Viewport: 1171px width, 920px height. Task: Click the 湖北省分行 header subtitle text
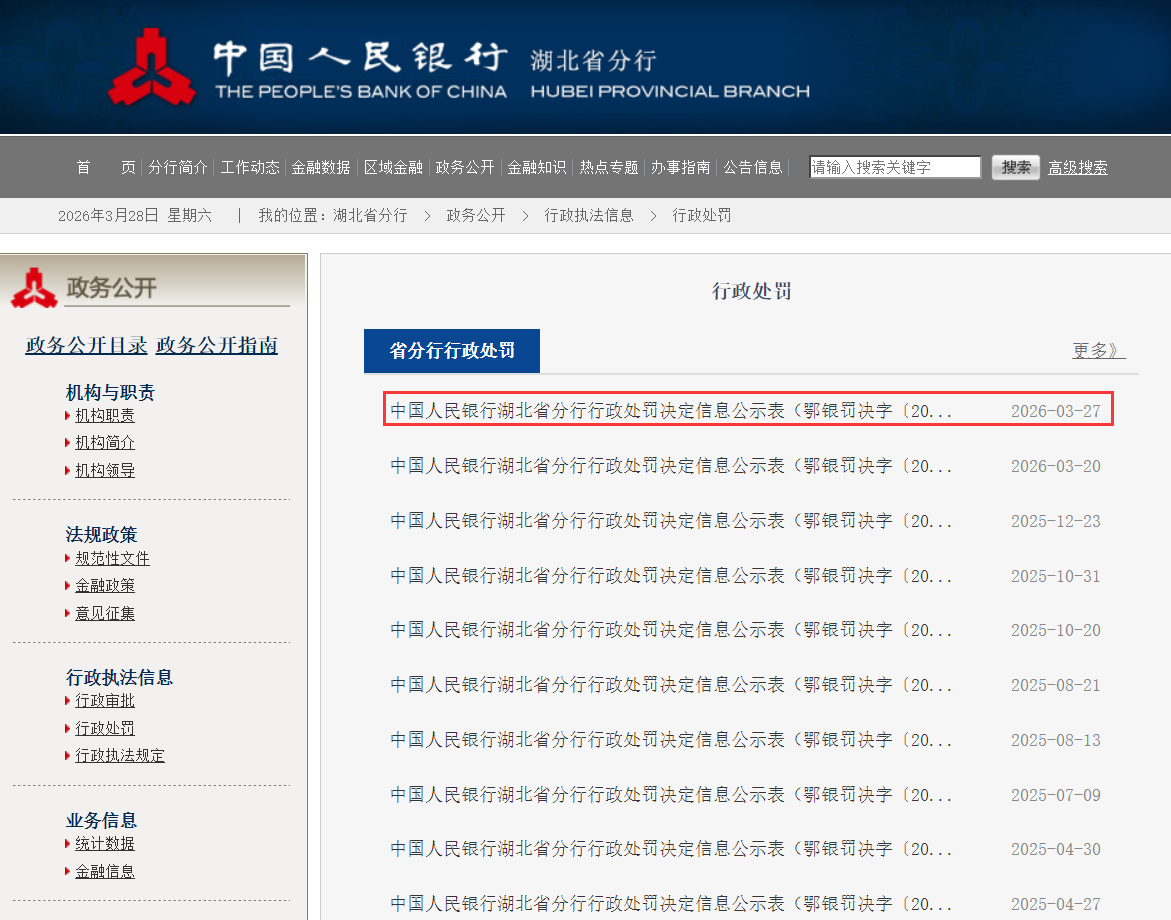[594, 61]
